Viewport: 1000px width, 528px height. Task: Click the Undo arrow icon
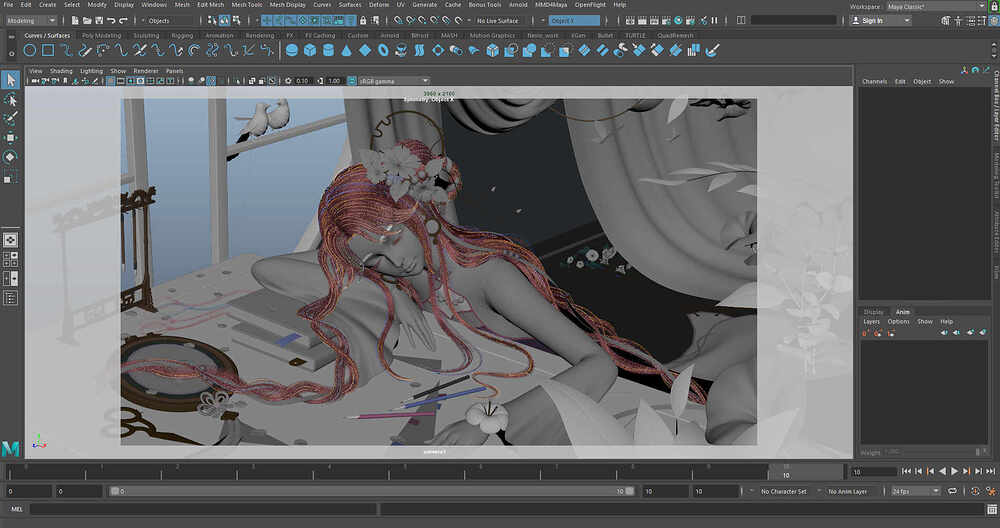pos(112,20)
